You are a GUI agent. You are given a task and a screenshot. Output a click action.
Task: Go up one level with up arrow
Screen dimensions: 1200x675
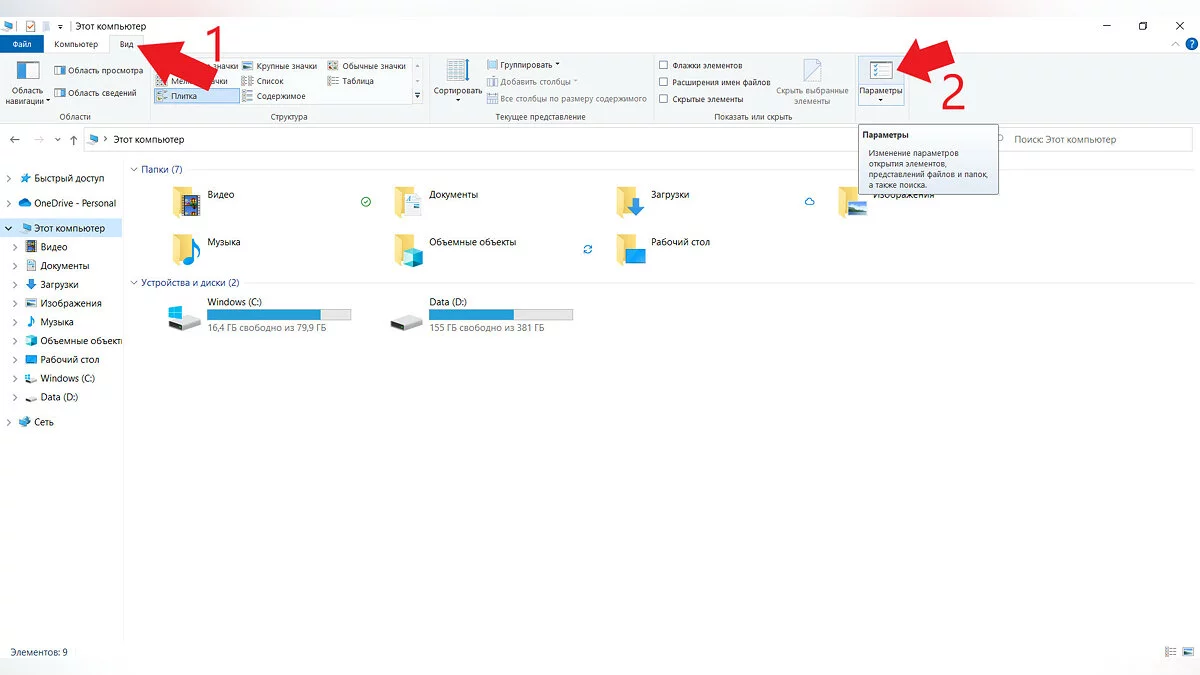click(73, 140)
